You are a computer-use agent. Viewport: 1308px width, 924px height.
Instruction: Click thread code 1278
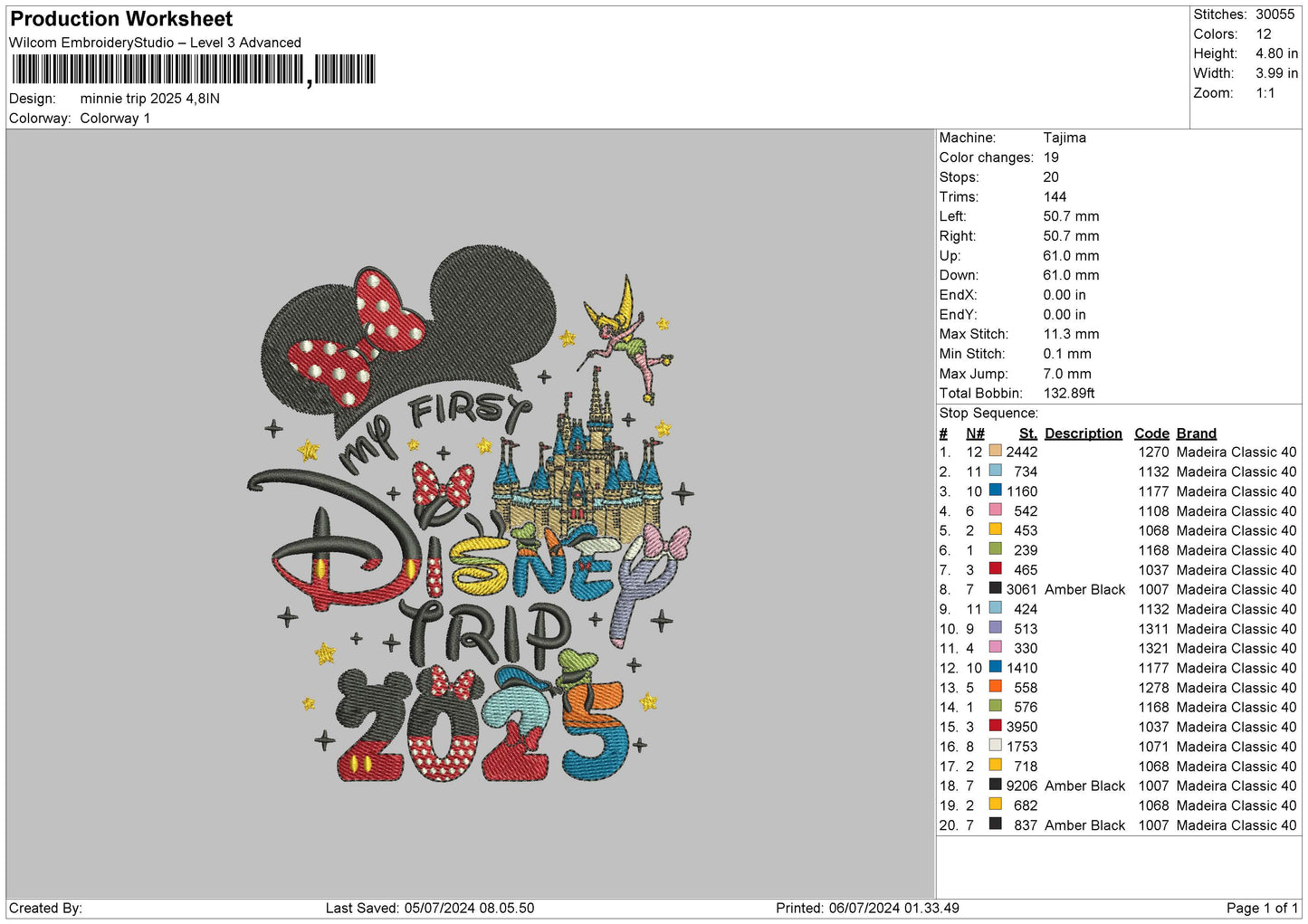[x=1154, y=687]
